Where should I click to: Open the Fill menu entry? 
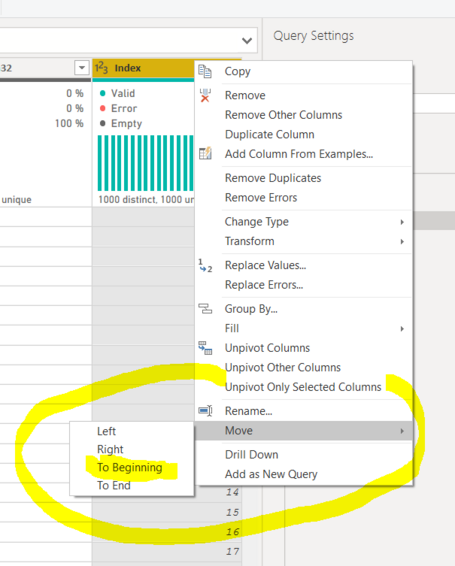click(303, 328)
